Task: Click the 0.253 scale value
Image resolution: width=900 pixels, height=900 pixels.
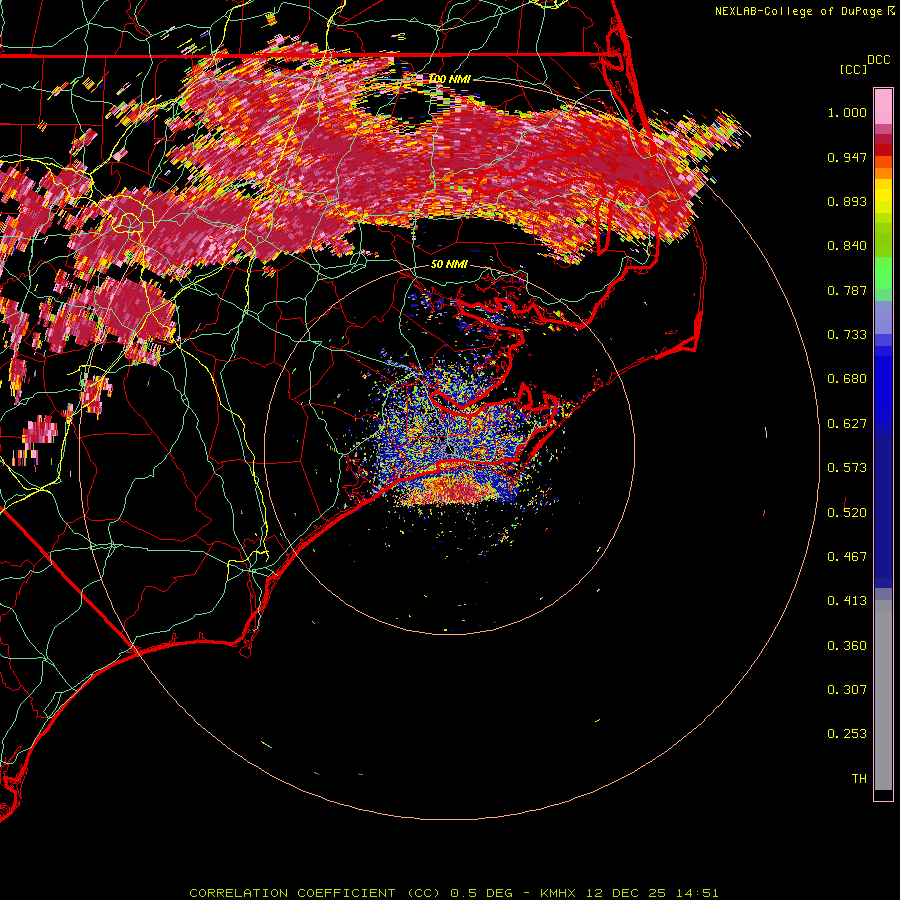Action: (x=847, y=734)
